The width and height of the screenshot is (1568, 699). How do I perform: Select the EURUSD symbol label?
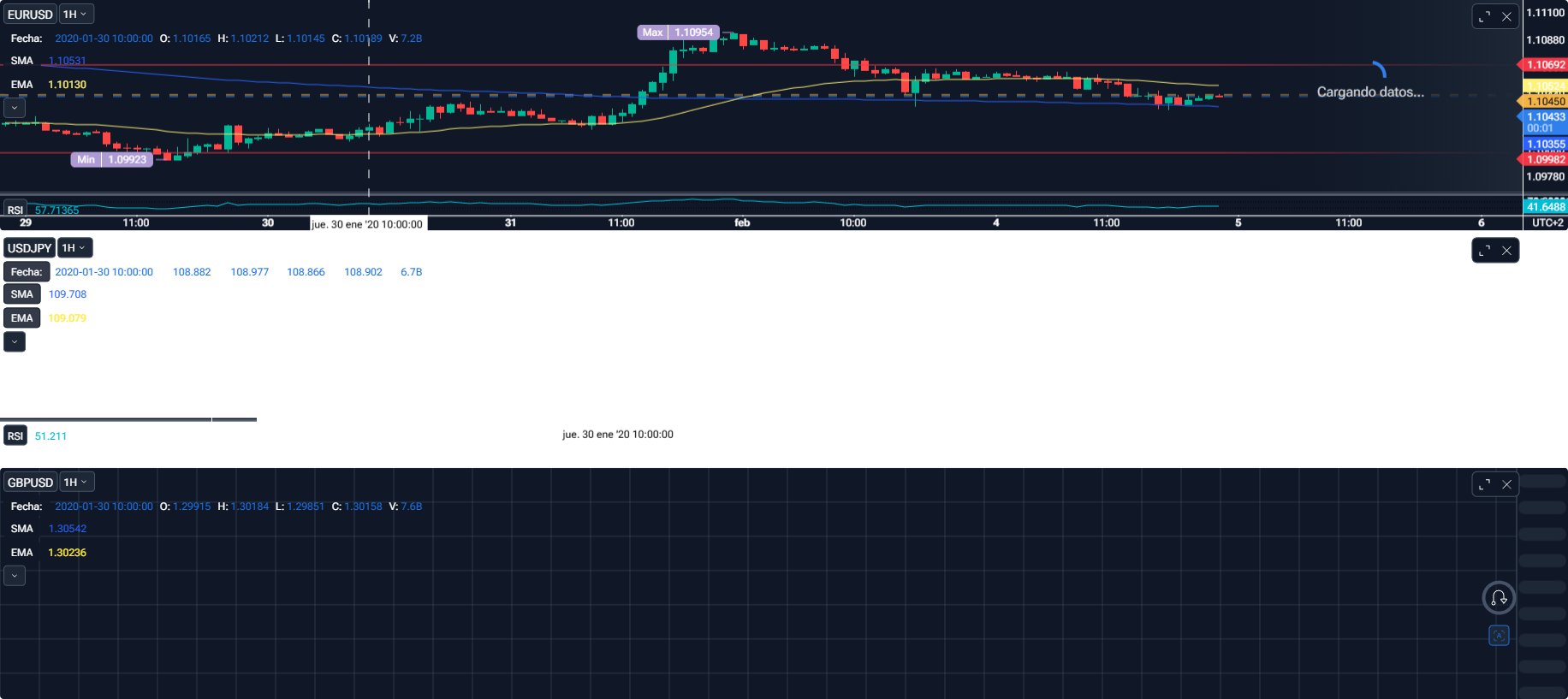tap(30, 15)
